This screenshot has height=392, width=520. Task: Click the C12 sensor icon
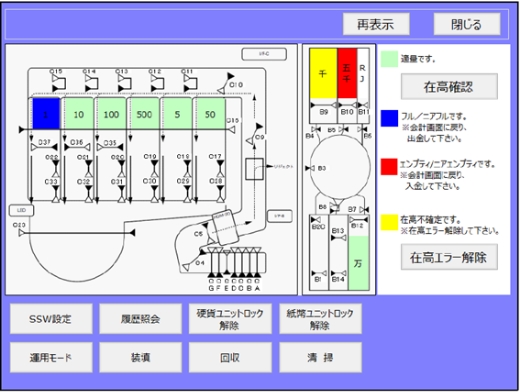click(157, 83)
